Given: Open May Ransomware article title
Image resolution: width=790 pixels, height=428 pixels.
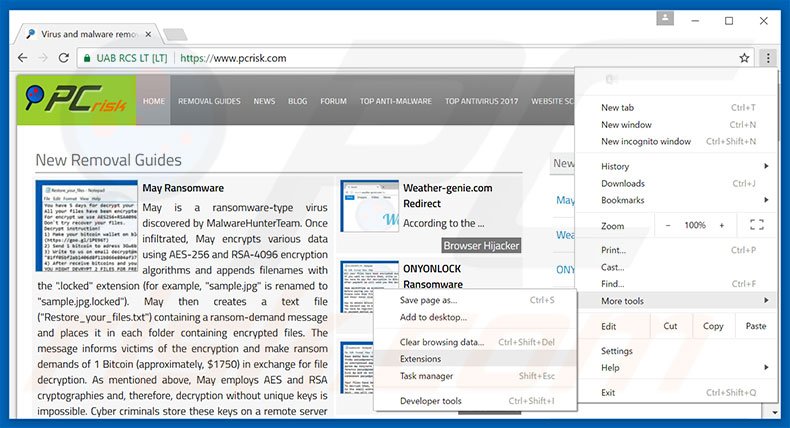Looking at the screenshot, I should 183,188.
